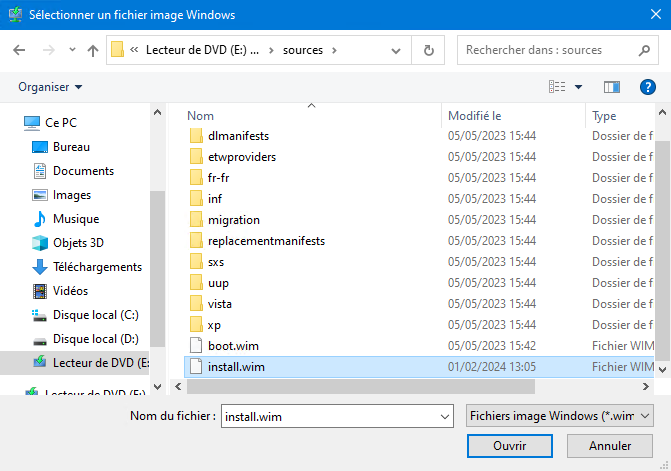Open Images in the sidebar
This screenshot has height=471, width=671.
61,195
